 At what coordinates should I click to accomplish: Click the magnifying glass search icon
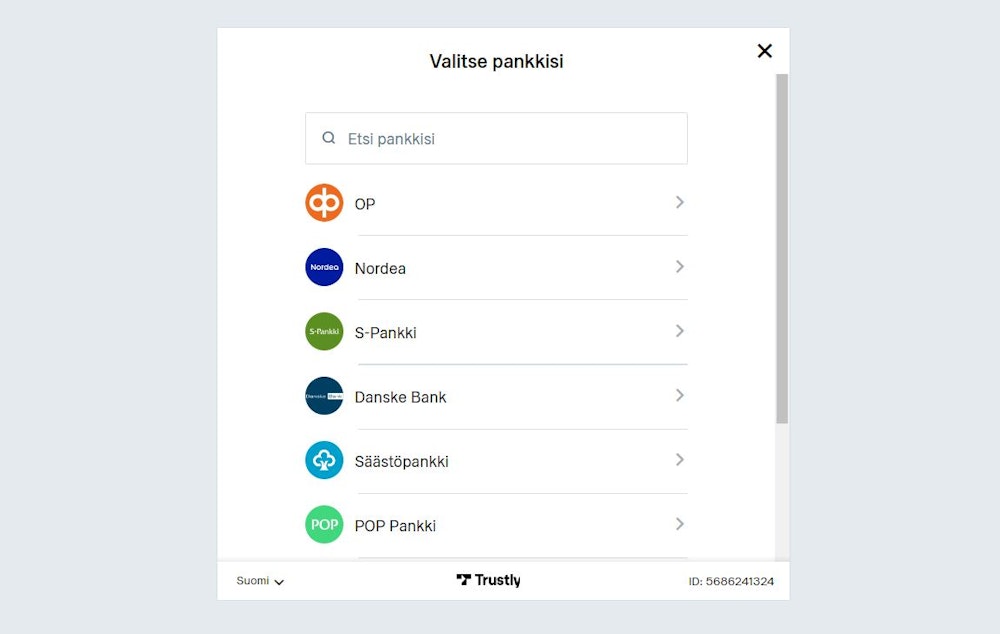328,138
